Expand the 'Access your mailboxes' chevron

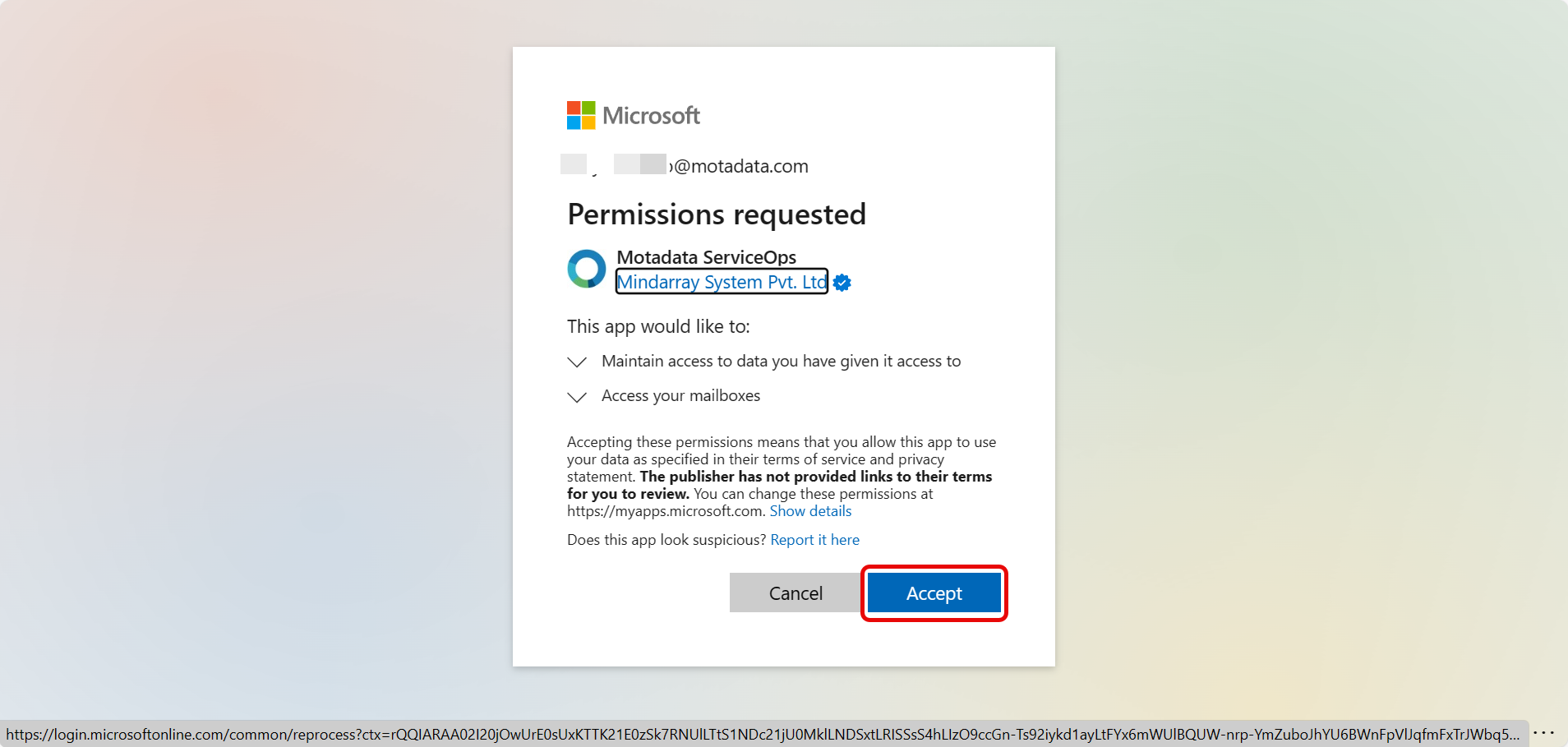pyautogui.click(x=577, y=397)
